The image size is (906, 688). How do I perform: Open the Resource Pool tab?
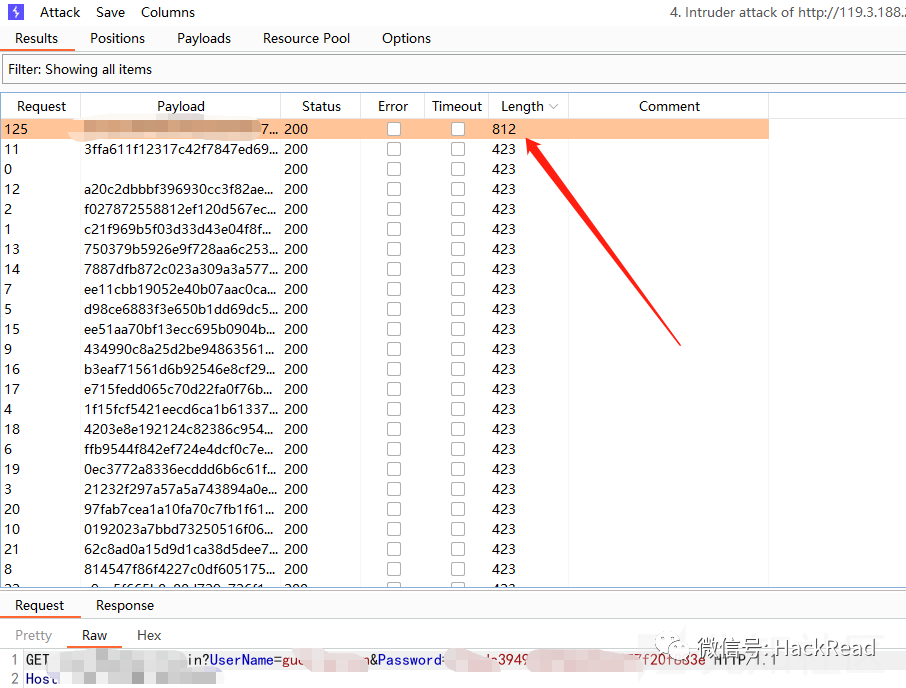(306, 38)
